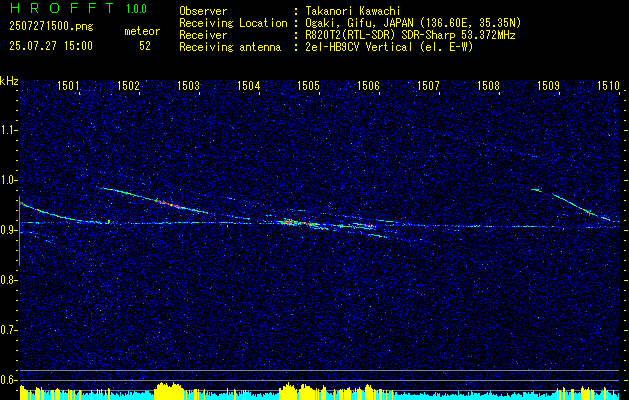629x400 pixels.
Task: Click the version number 1.0.0
Action: (x=136, y=8)
